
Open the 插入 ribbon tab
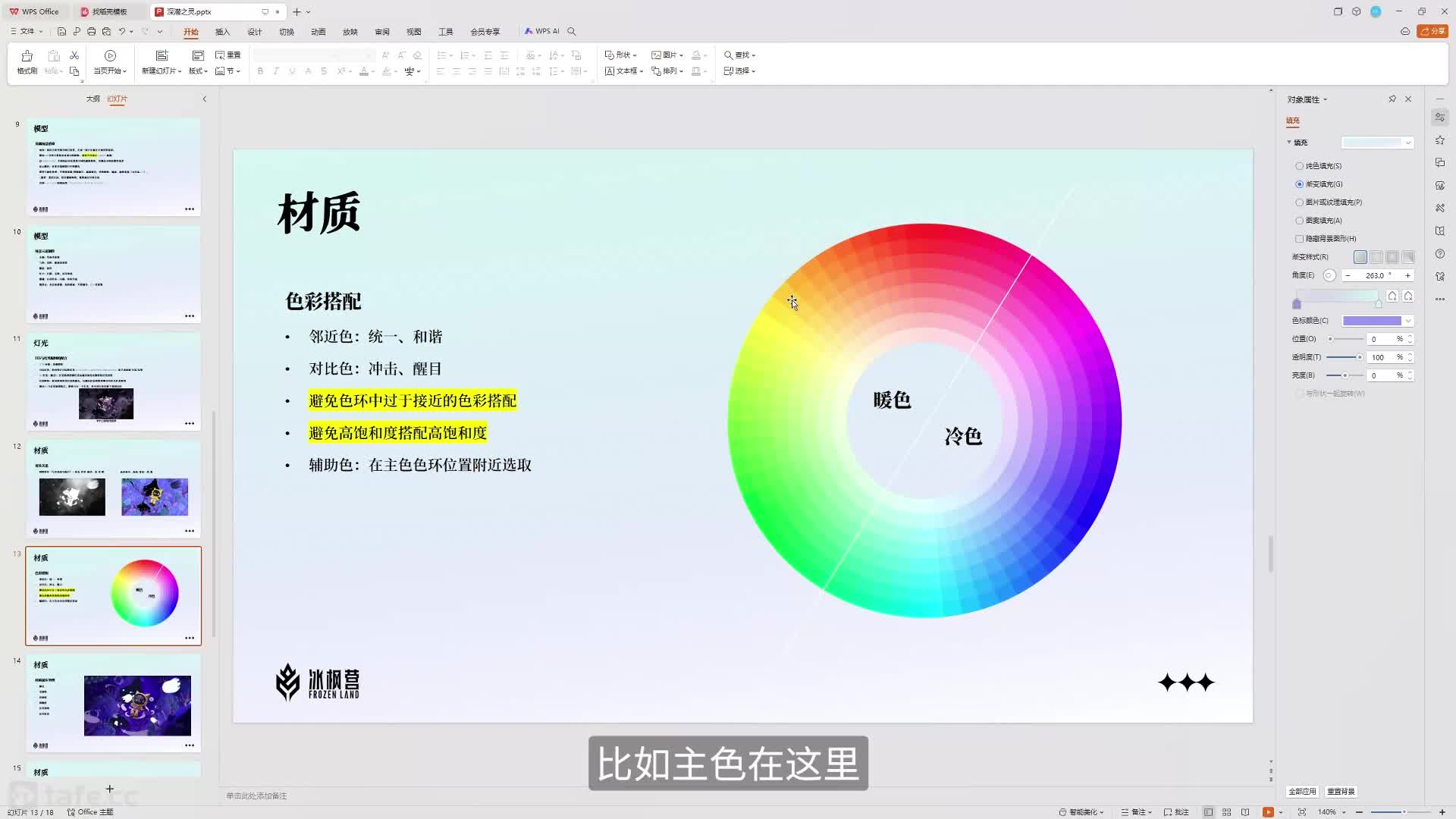click(222, 32)
